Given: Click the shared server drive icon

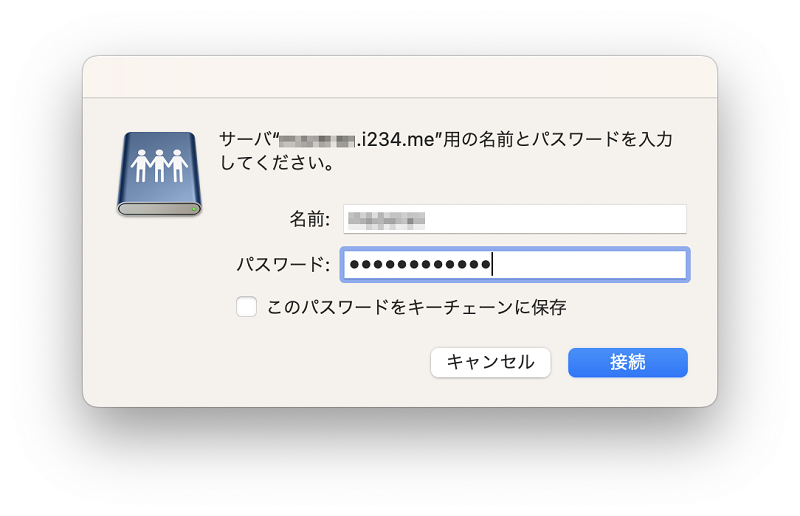Looking at the screenshot, I should click(x=159, y=174).
